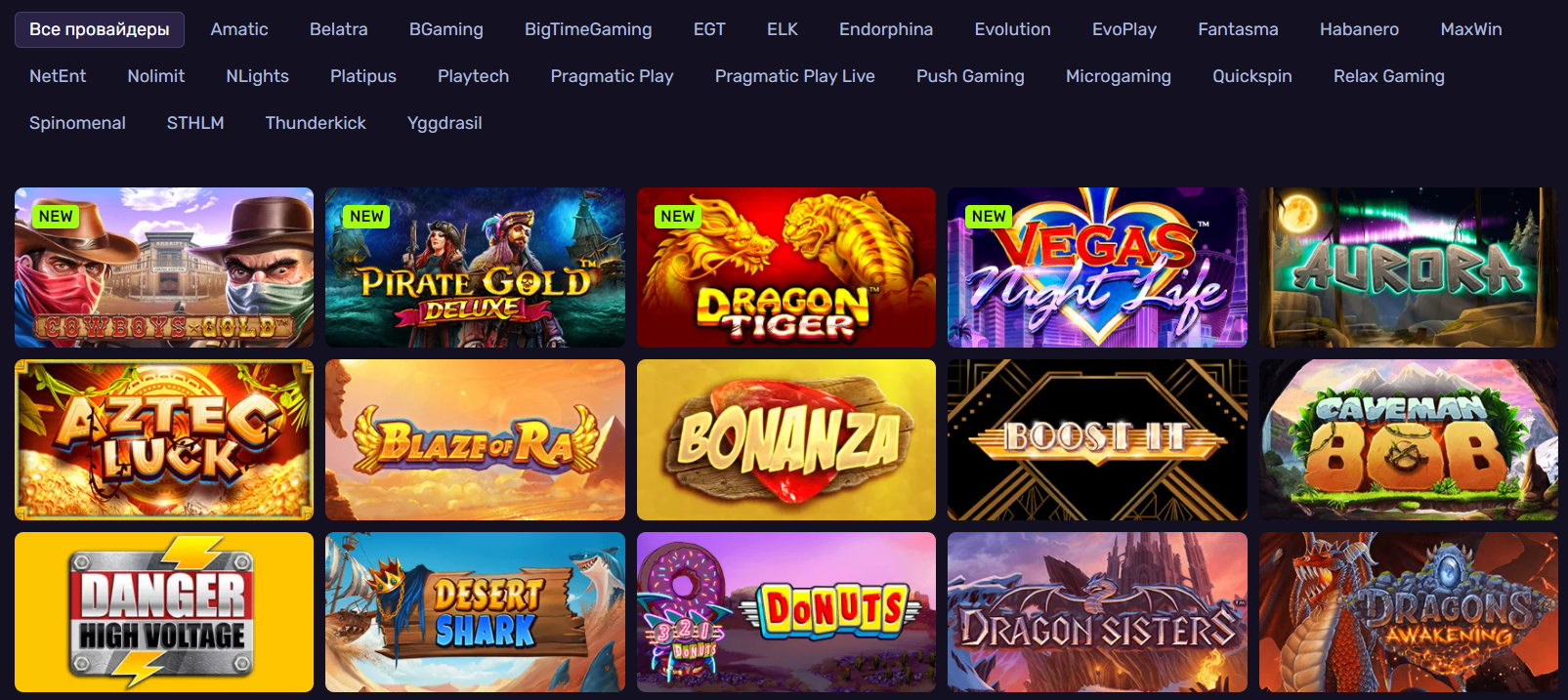The image size is (1568, 700).
Task: Select Vegas Night Life game tile
Action: (1097, 268)
